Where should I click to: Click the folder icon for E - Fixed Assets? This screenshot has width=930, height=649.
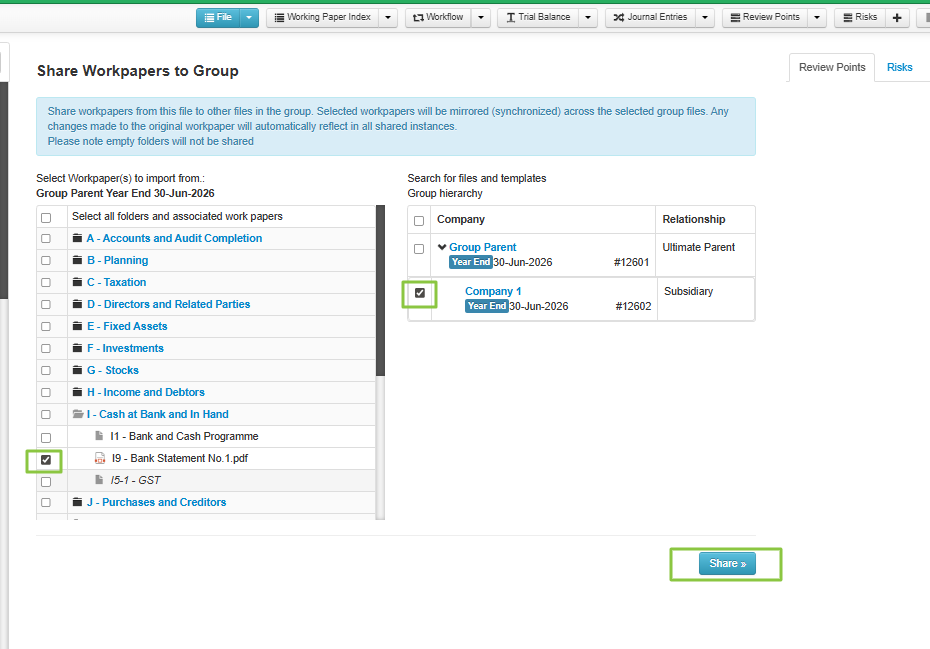tap(77, 327)
